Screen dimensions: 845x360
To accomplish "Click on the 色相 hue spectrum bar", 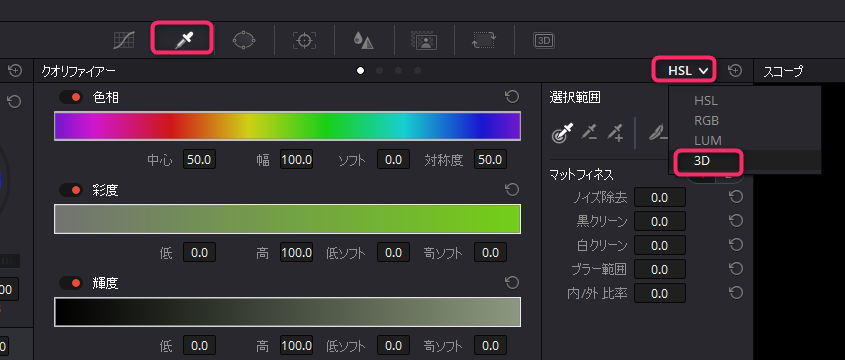I will pos(287,126).
